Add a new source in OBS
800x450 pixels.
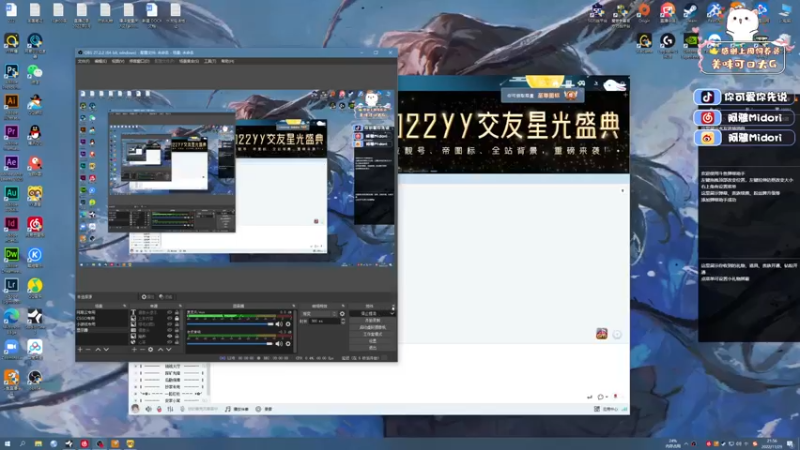click(x=134, y=349)
